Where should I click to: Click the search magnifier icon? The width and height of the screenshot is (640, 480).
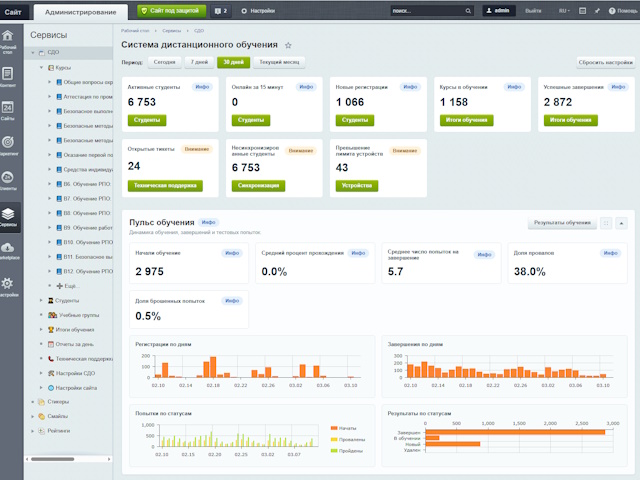(468, 11)
